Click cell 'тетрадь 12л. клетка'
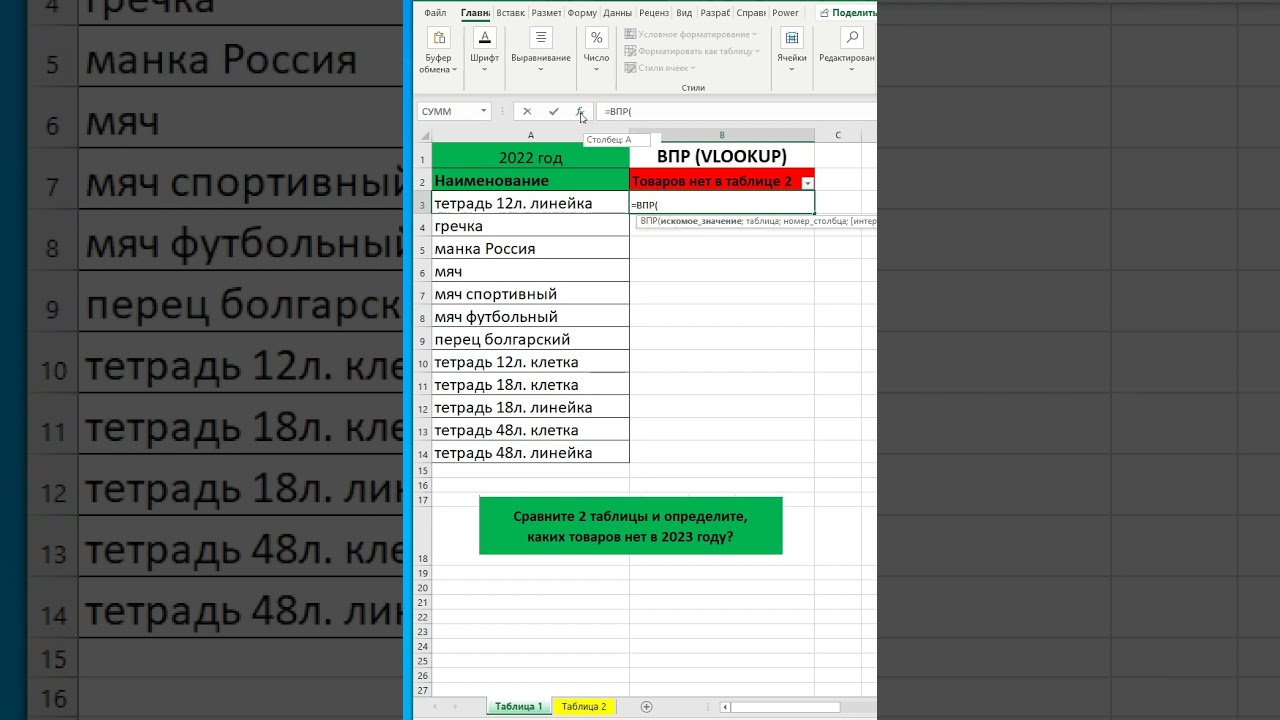Viewport: 1280px width, 720px height. (x=530, y=362)
